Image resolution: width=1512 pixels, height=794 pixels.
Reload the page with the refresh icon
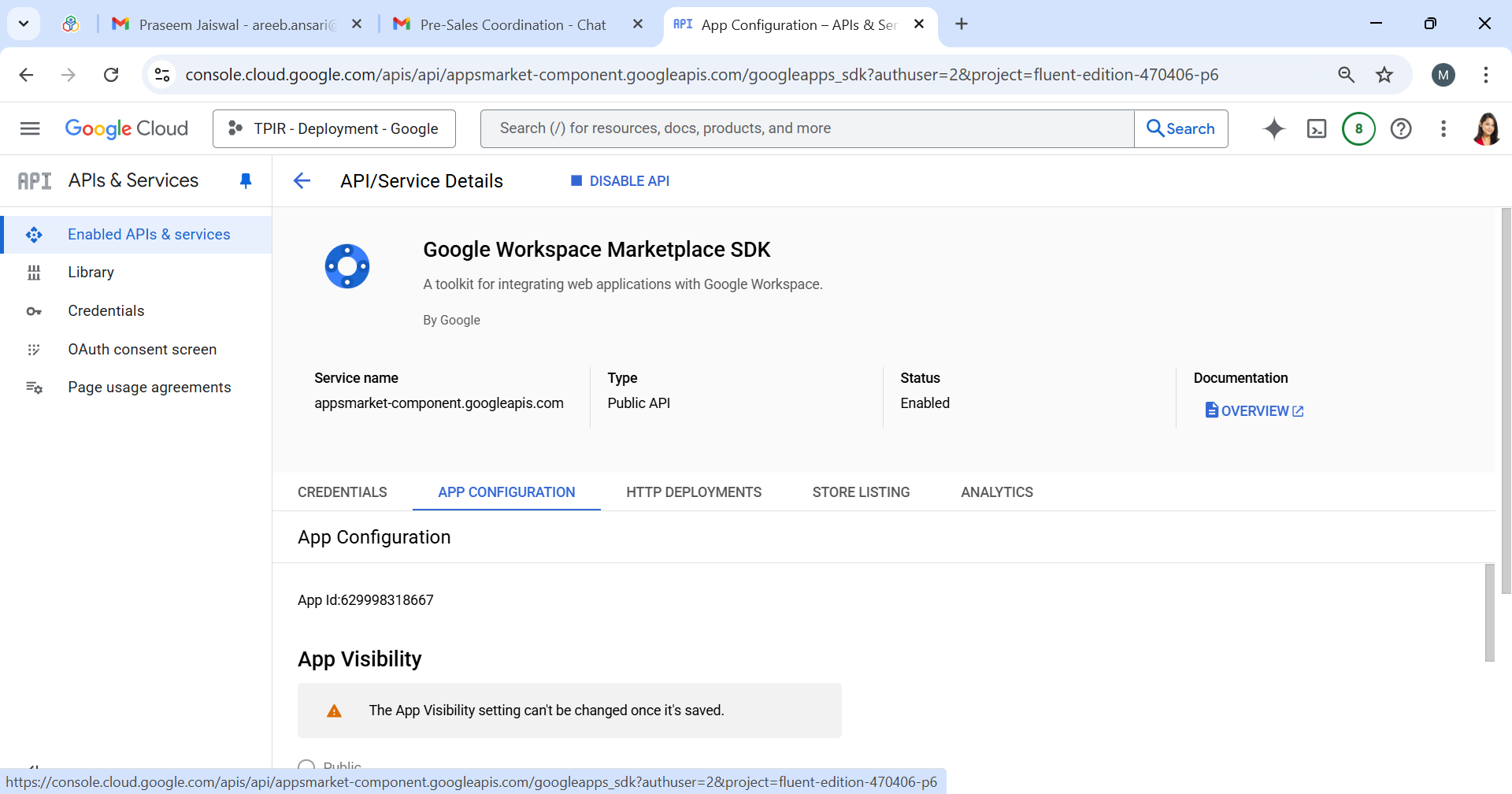tap(111, 75)
